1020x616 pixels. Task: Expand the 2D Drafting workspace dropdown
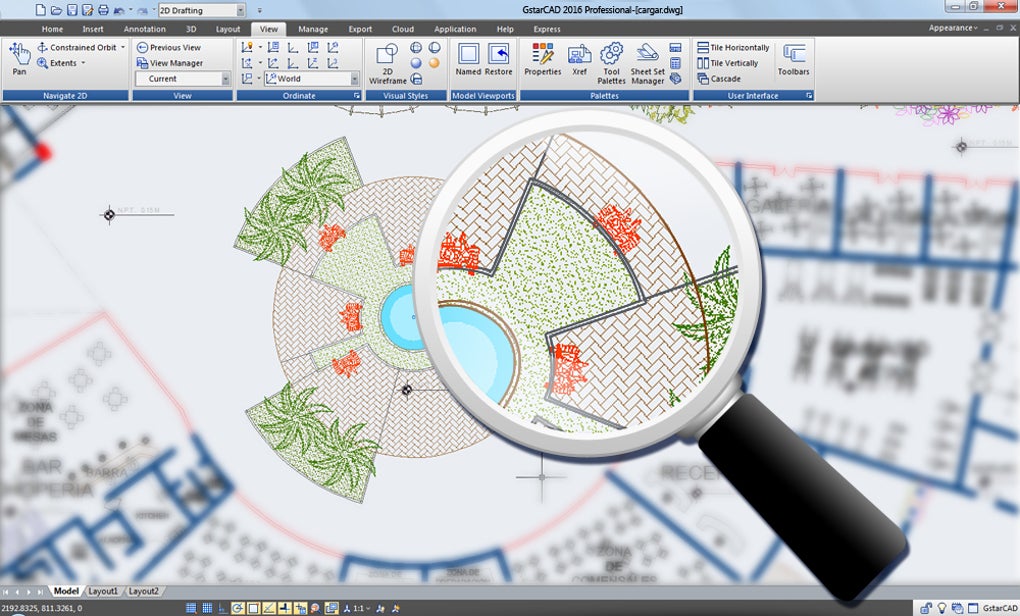240,10
